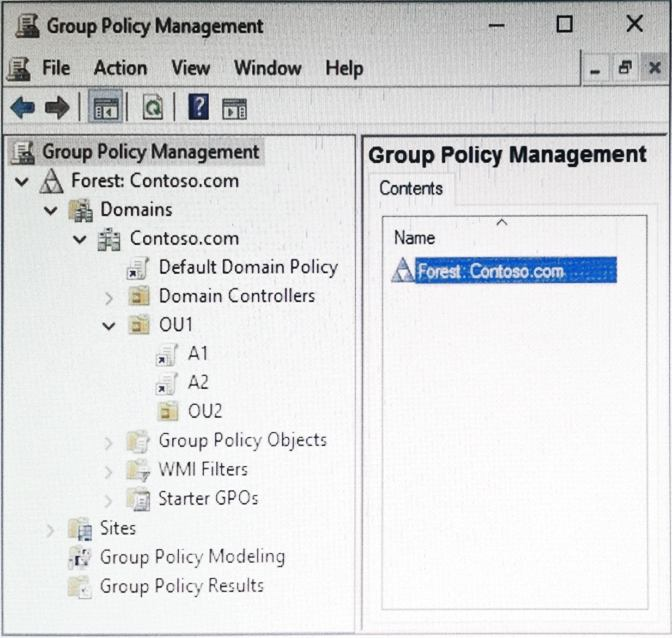Expand the Group Policy Objects node
Screen dimensions: 672x638
click(109, 441)
